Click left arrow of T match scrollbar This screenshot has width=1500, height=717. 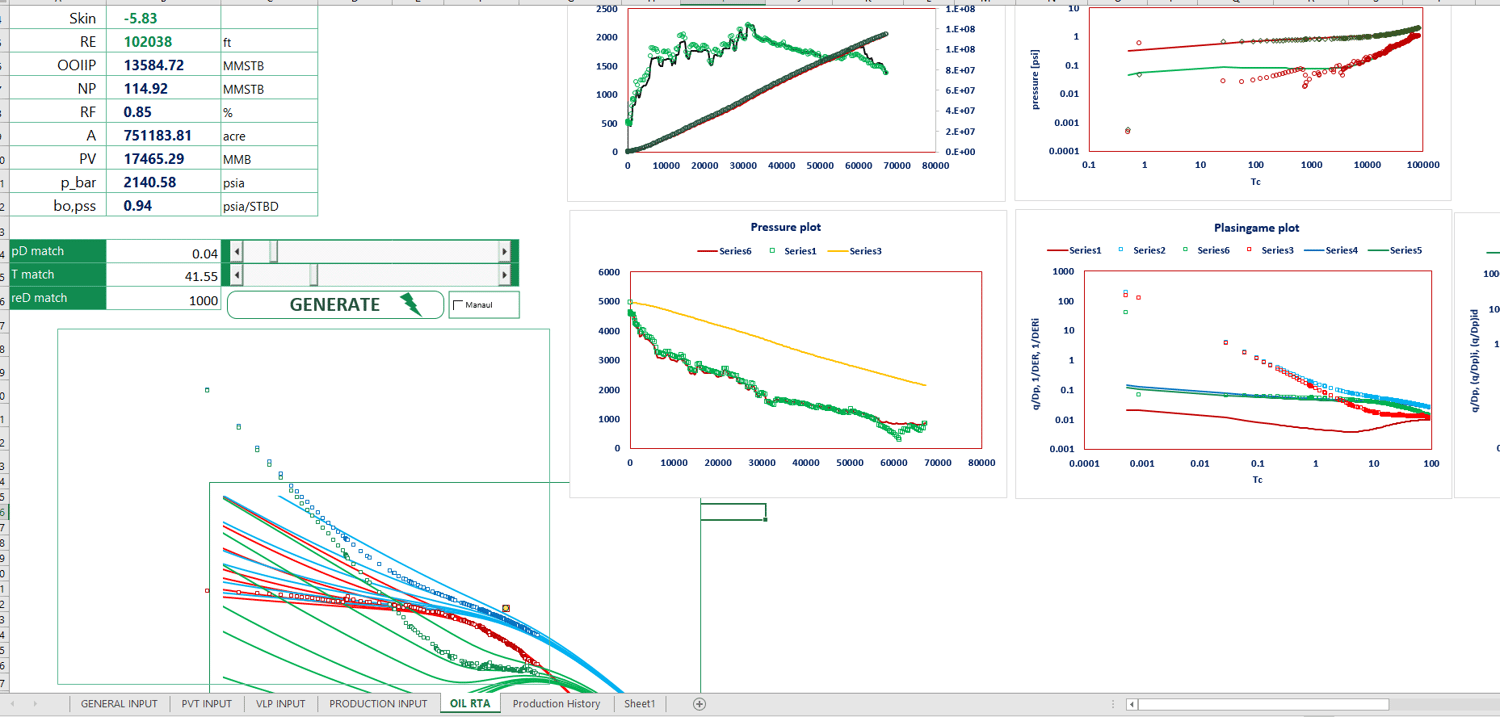(x=237, y=274)
